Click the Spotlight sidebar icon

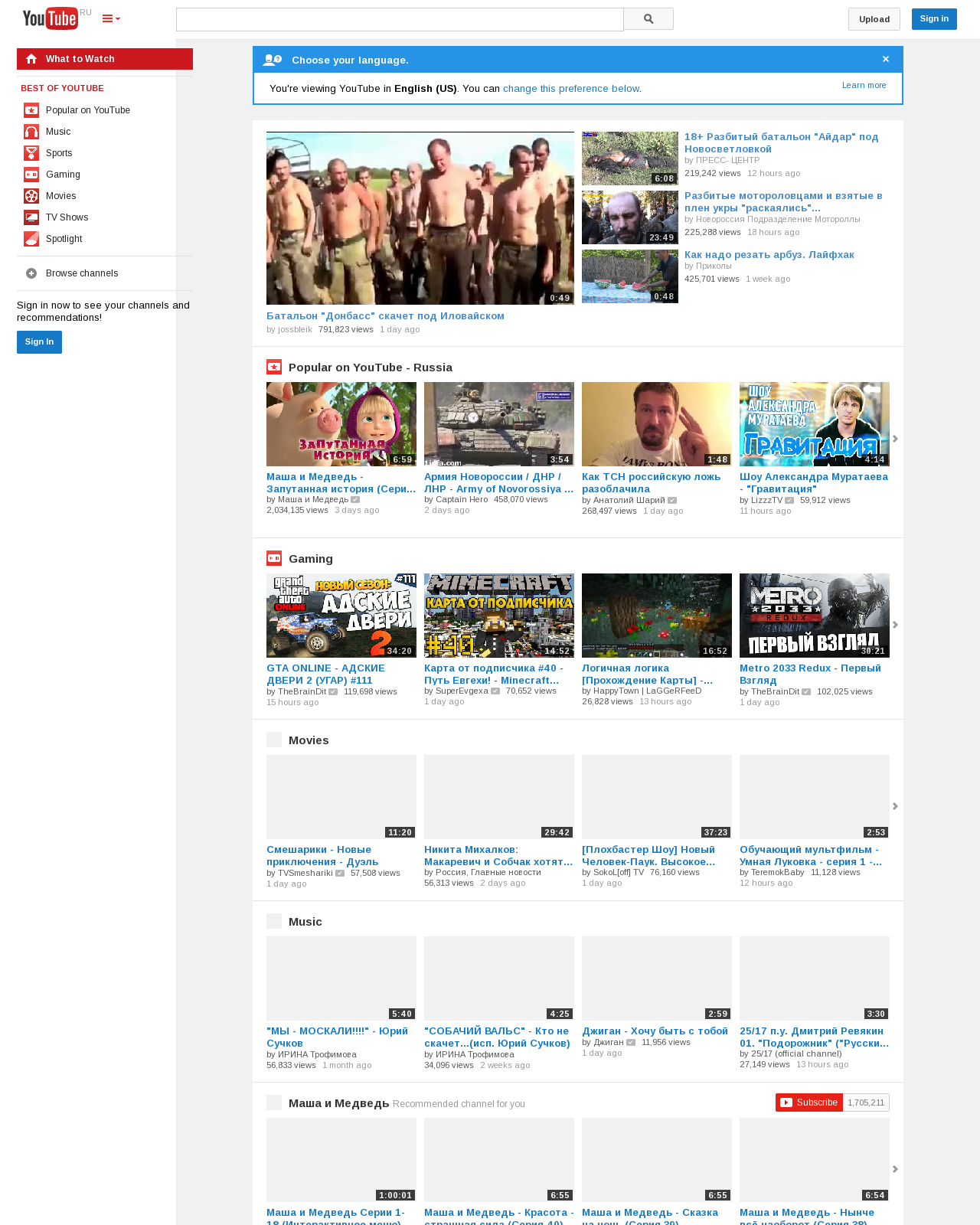click(x=31, y=239)
